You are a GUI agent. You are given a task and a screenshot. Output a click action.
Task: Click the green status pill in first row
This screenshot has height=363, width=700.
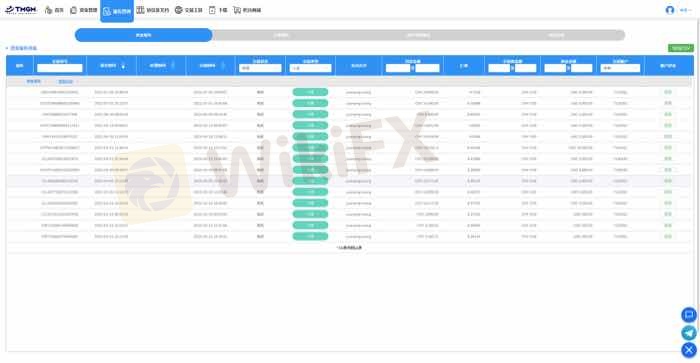310,92
